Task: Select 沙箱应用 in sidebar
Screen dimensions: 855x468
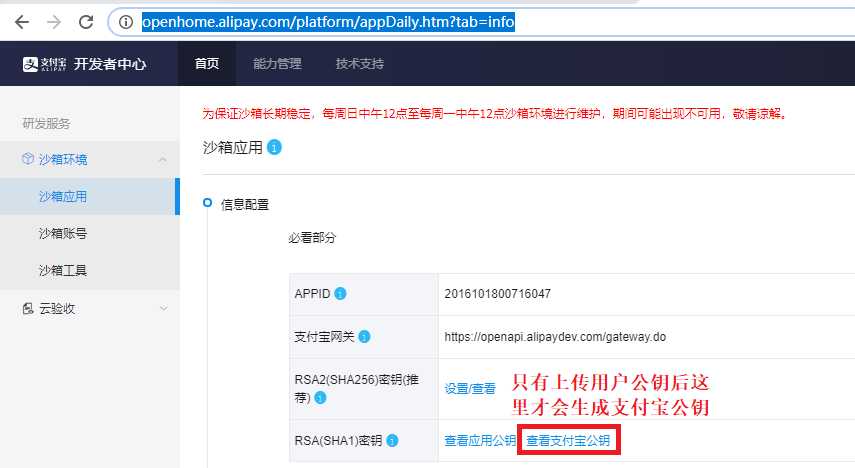Action: pos(89,196)
